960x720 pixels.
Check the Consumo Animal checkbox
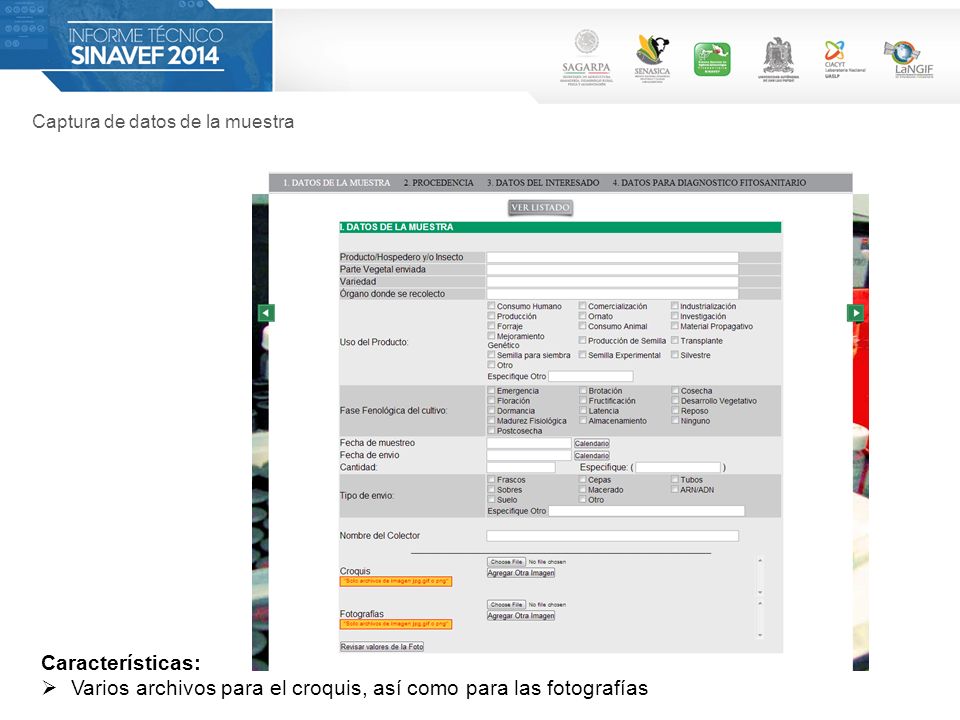pos(583,326)
